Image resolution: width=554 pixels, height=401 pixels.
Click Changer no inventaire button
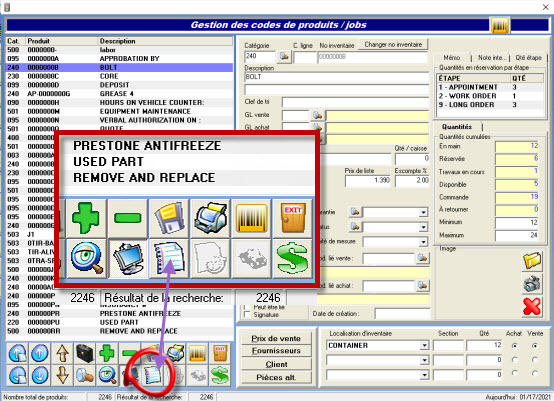click(393, 45)
